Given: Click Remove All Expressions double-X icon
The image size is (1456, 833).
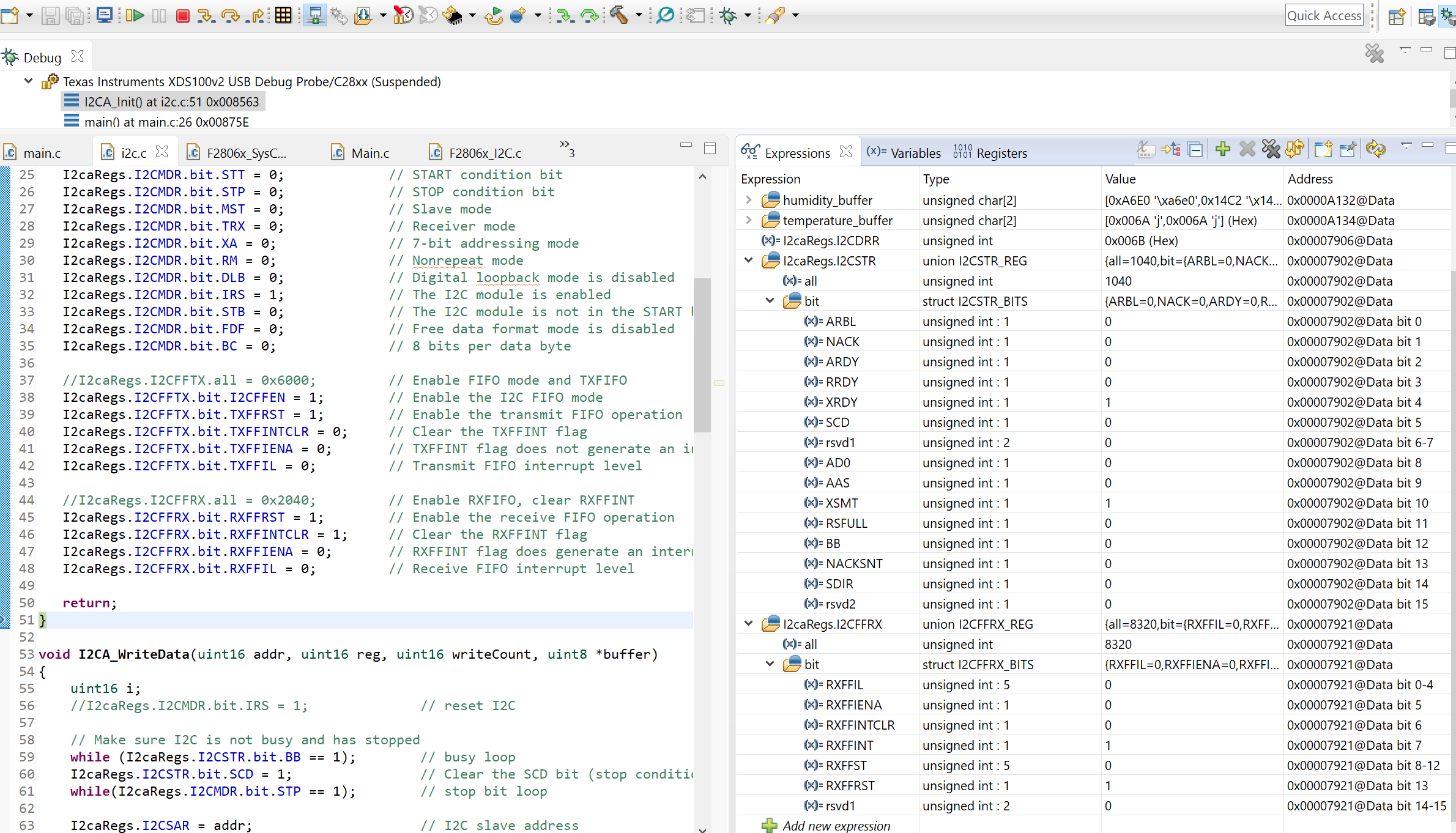Looking at the screenshot, I should point(1271,149).
